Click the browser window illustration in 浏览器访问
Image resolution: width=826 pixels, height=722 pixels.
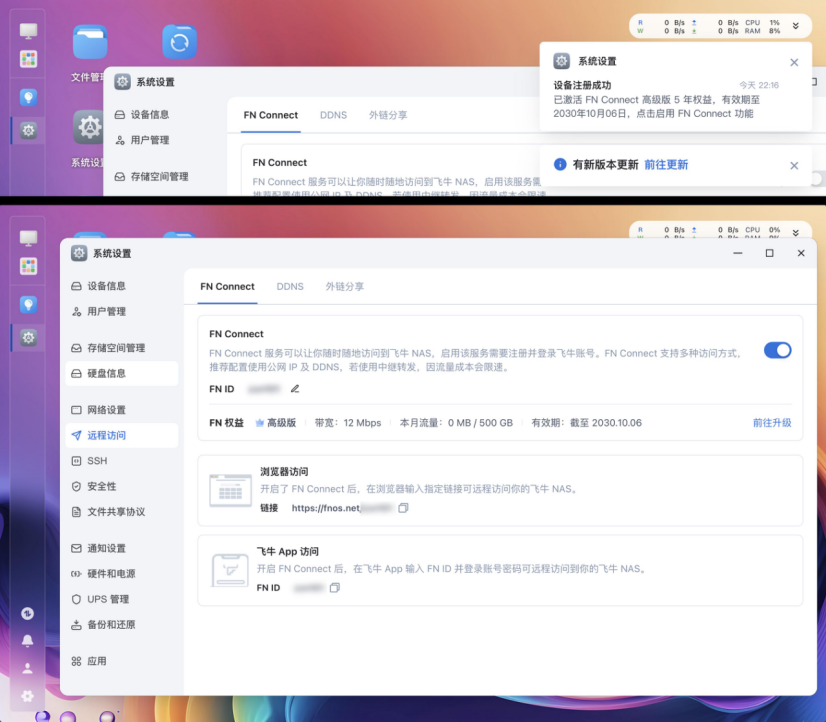coord(230,490)
